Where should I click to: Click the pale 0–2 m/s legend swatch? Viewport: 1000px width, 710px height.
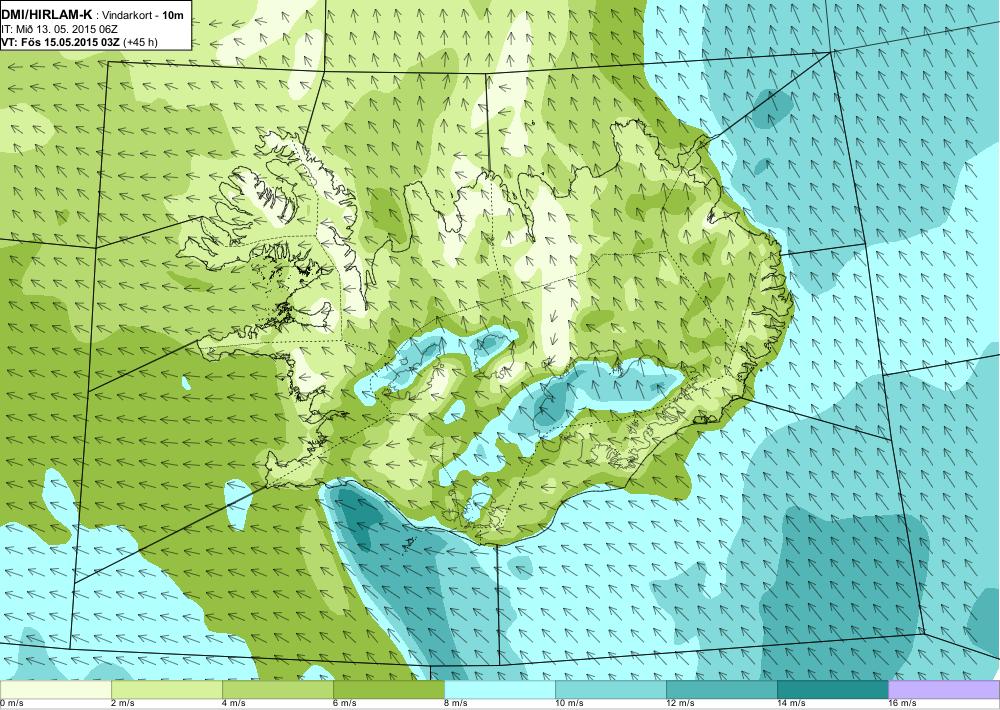pos(55,689)
